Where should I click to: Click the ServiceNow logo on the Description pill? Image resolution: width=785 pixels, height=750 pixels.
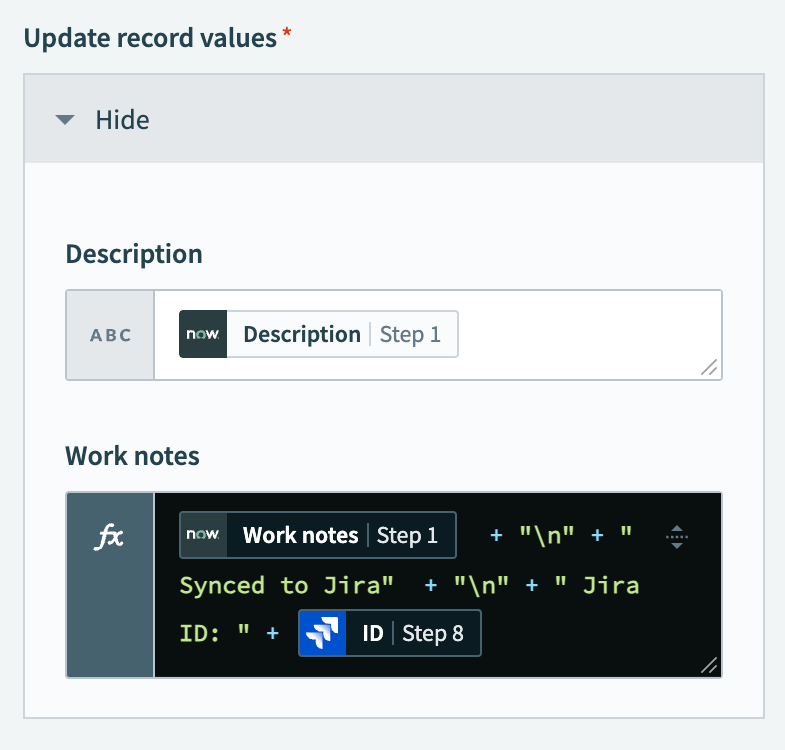pos(203,334)
